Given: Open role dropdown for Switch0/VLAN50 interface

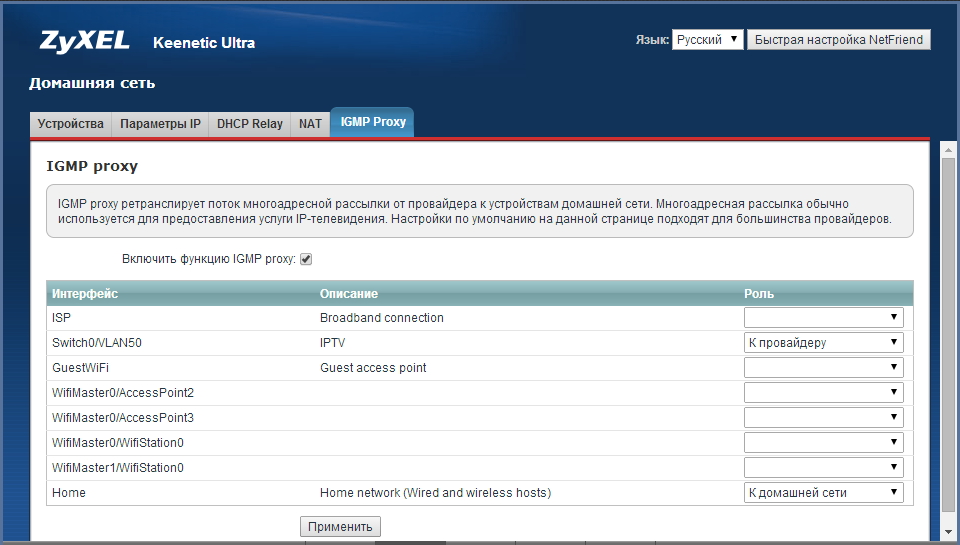Looking at the screenshot, I should click(x=823, y=343).
